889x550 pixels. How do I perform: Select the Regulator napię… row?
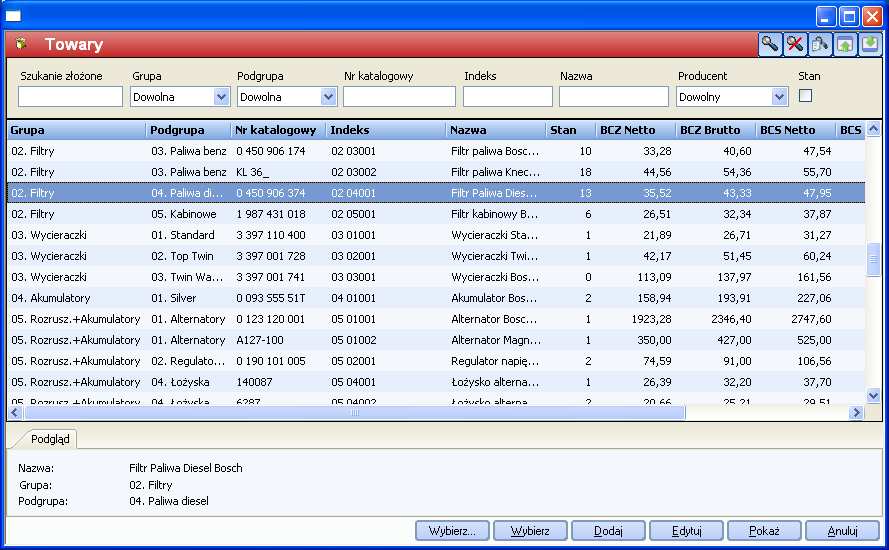coord(435,361)
